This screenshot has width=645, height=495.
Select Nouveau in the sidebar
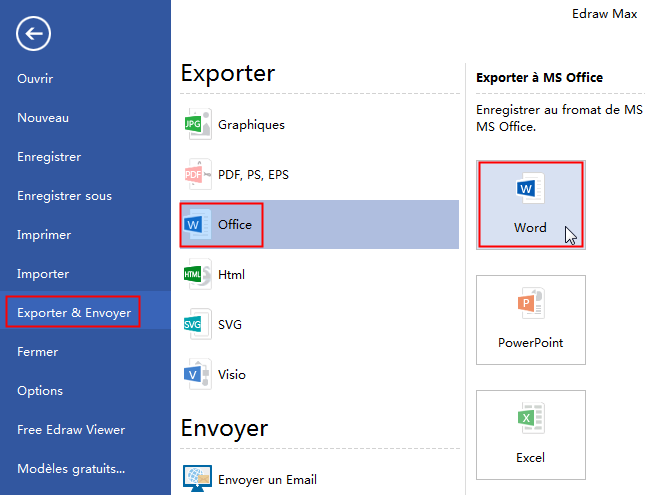(43, 118)
